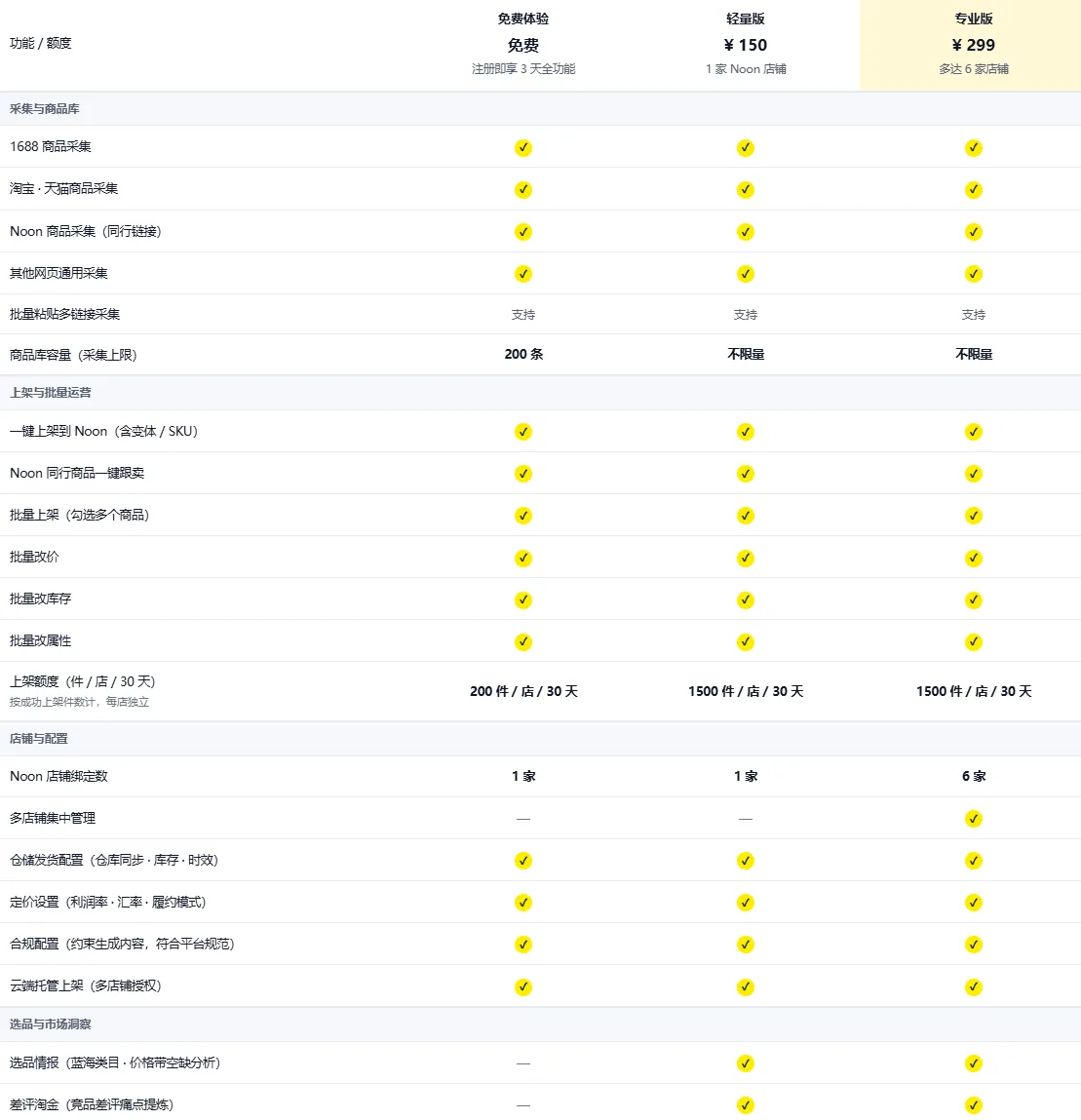Click 一键上架到 Noon checkmark under 轻量版
The width and height of the screenshot is (1081, 1120).
click(x=745, y=432)
